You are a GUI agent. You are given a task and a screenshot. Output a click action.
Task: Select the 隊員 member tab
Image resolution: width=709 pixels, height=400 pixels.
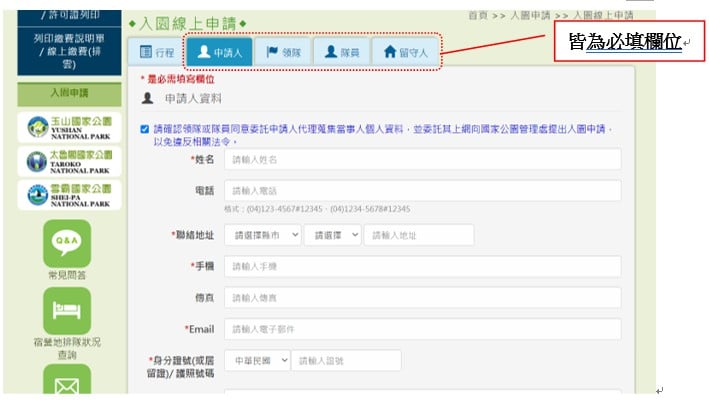342,52
